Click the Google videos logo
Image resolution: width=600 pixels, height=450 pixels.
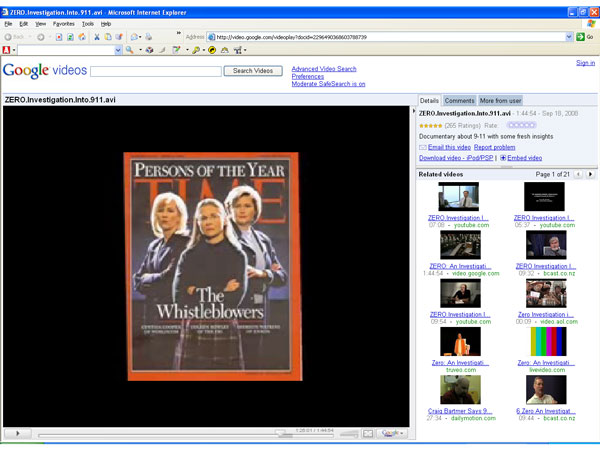(x=43, y=70)
